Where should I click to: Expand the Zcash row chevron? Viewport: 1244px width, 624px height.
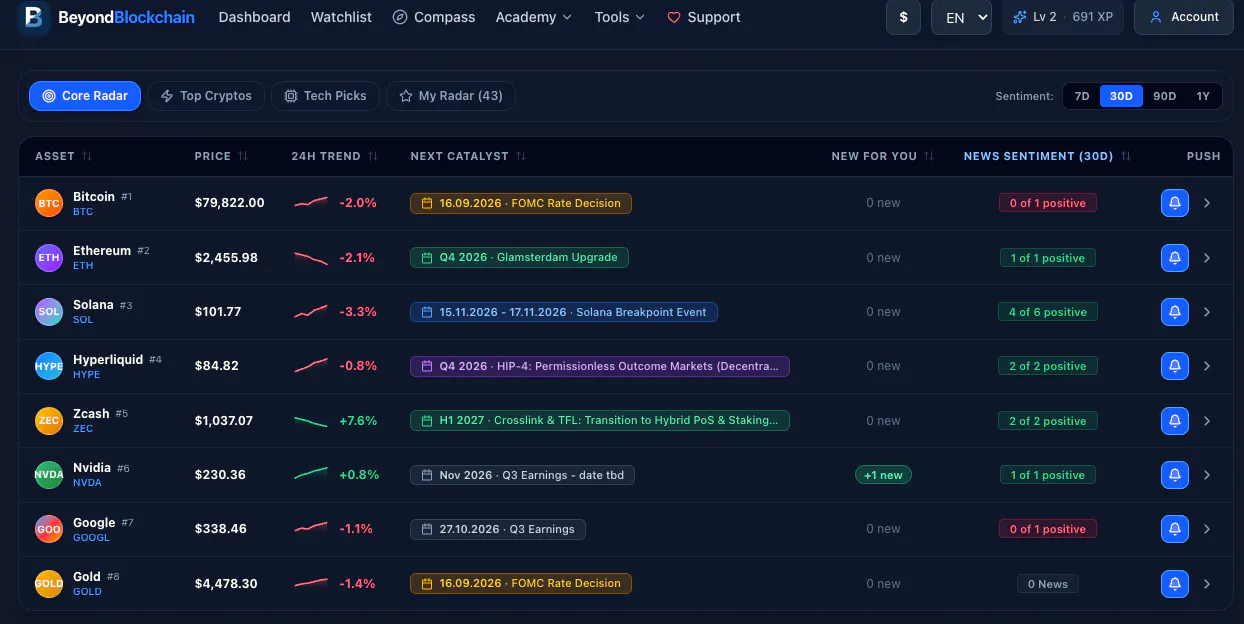1207,421
